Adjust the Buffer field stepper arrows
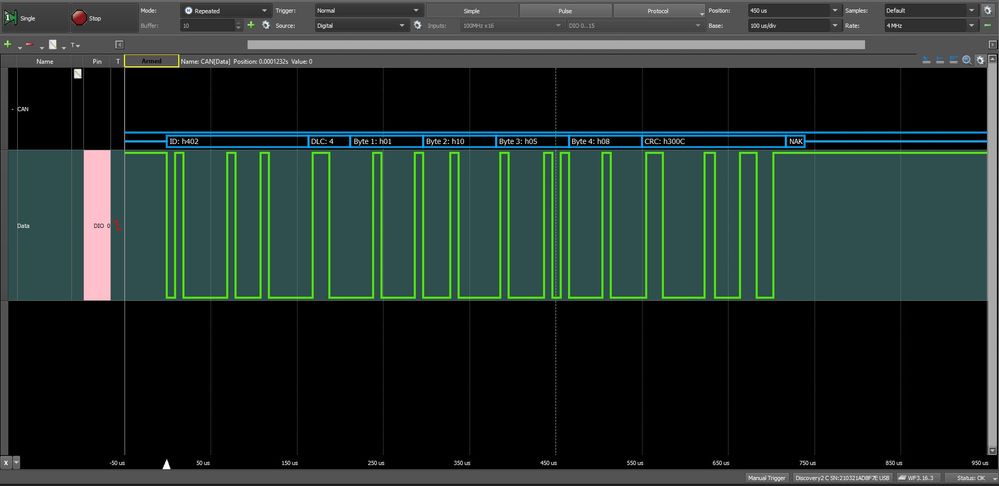Image resolution: width=999 pixels, height=486 pixels. coord(238,25)
